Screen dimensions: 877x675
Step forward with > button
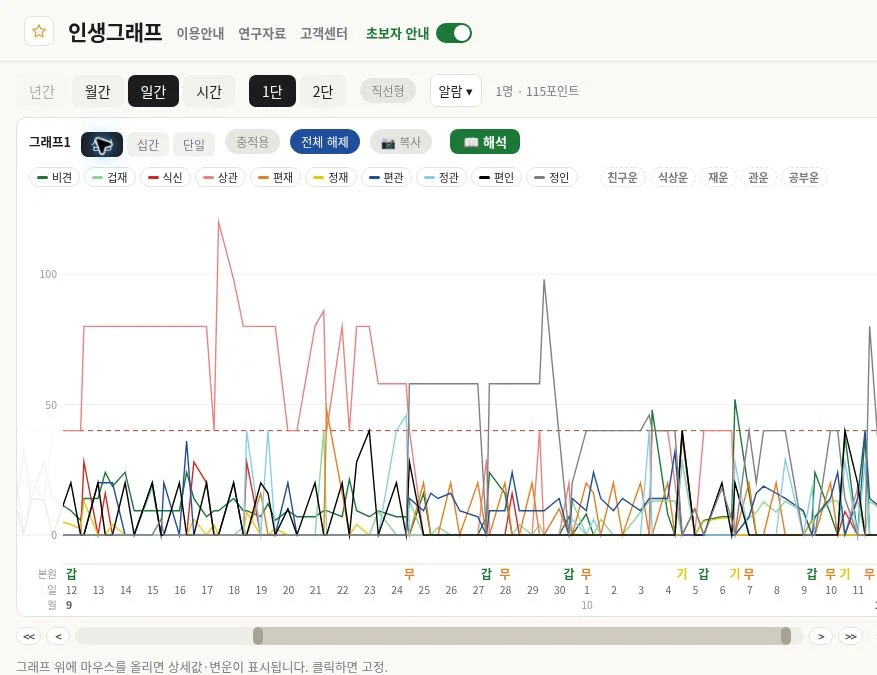click(821, 636)
